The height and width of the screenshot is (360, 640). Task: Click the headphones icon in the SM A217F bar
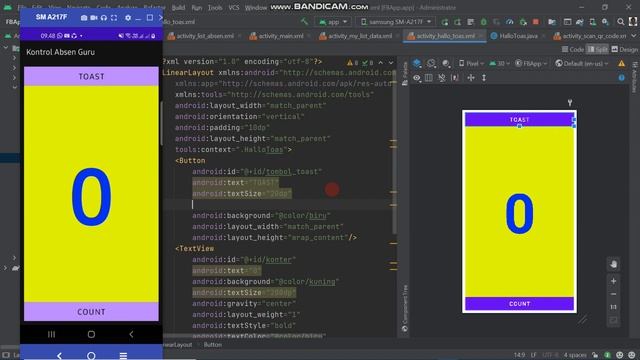104,18
